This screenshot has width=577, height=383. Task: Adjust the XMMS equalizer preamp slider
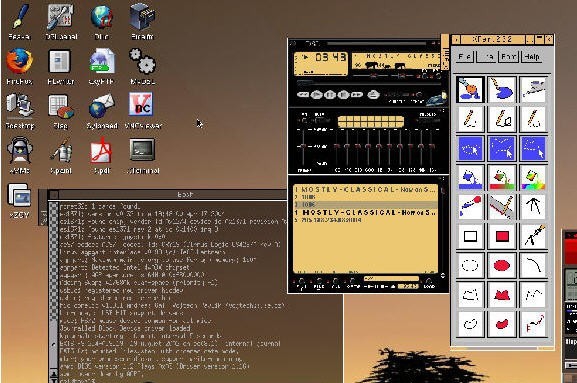point(303,147)
